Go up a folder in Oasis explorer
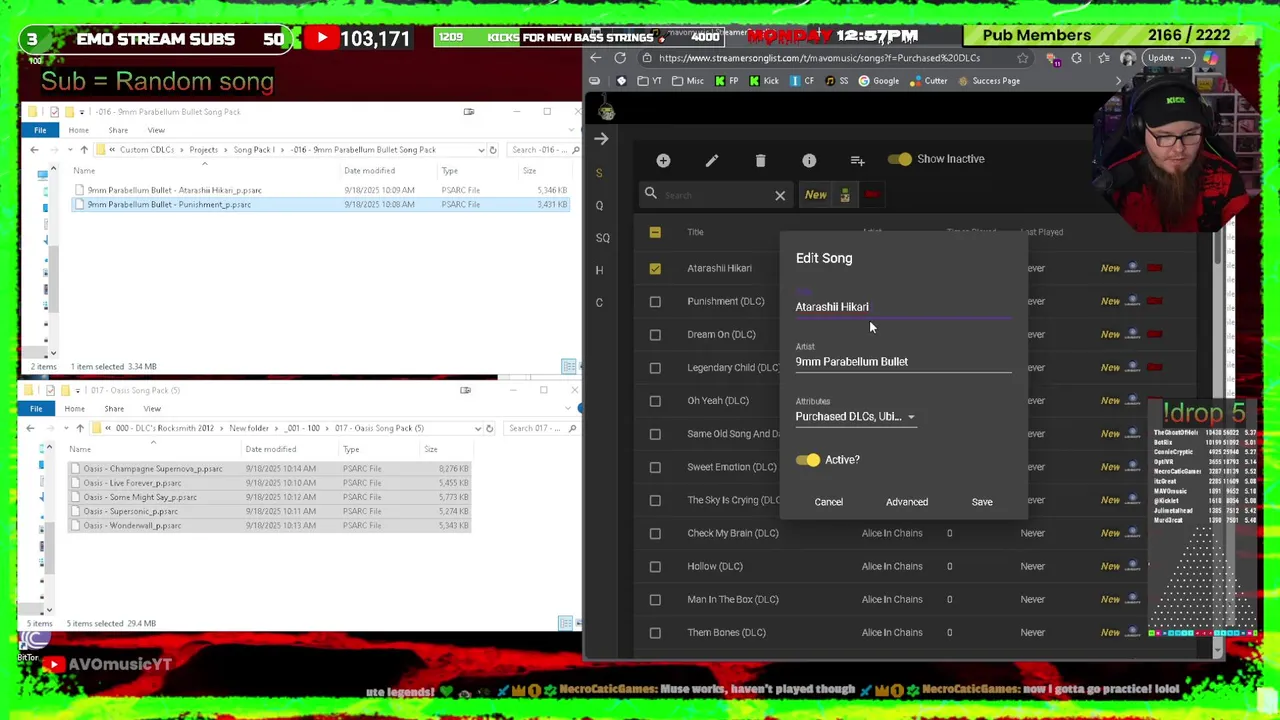 coord(80,428)
